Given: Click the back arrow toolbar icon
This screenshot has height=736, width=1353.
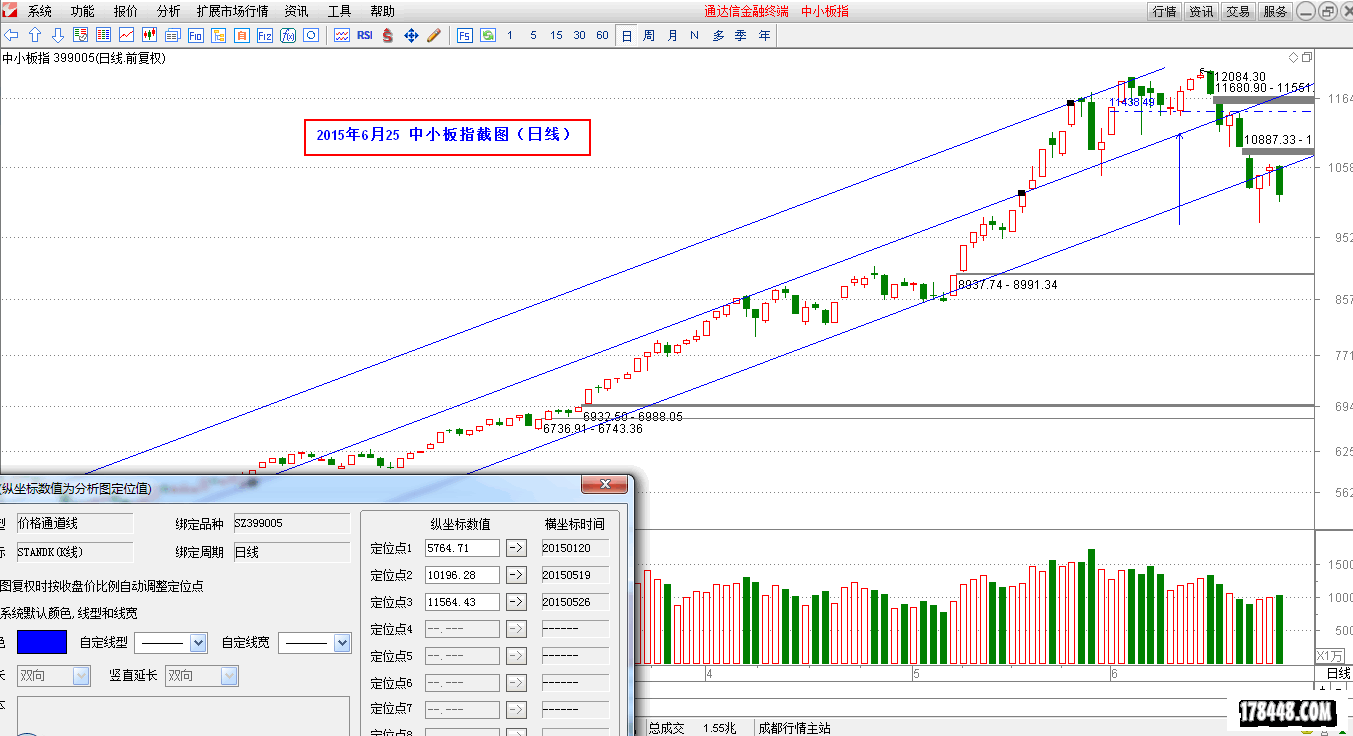Looking at the screenshot, I should point(12,35).
